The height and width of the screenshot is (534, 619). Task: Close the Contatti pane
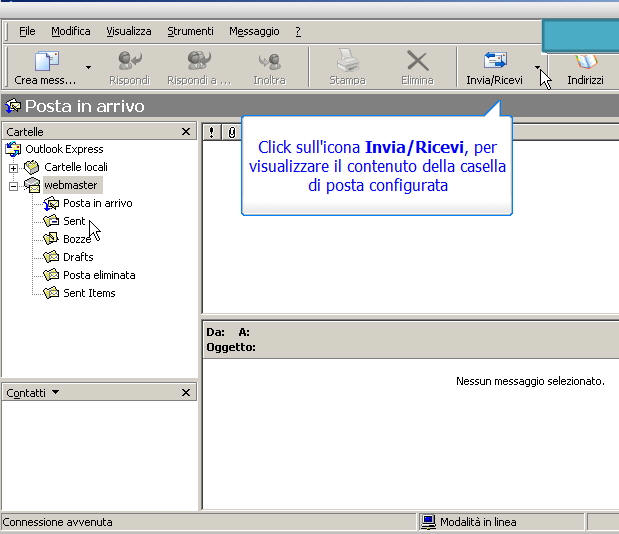pyautogui.click(x=186, y=393)
